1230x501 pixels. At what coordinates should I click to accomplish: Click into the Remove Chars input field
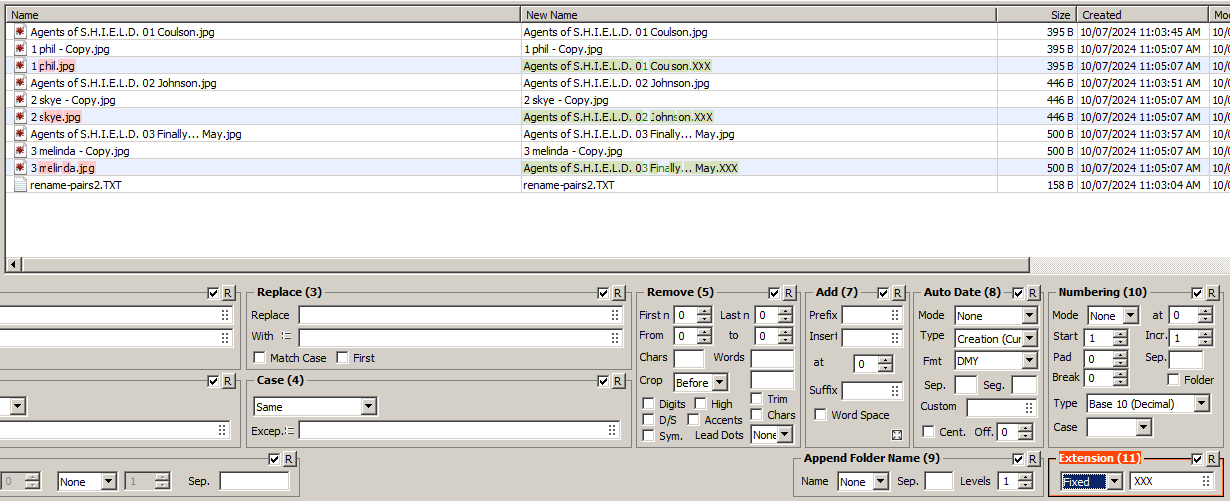689,358
